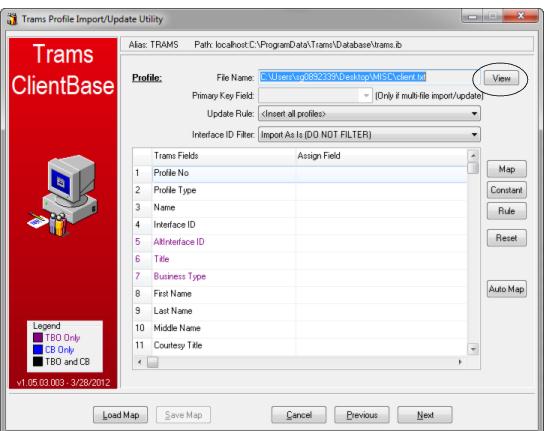Viewport: 549px width, 431px height.
Task: Click the View button next to File Name
Action: (x=501, y=78)
